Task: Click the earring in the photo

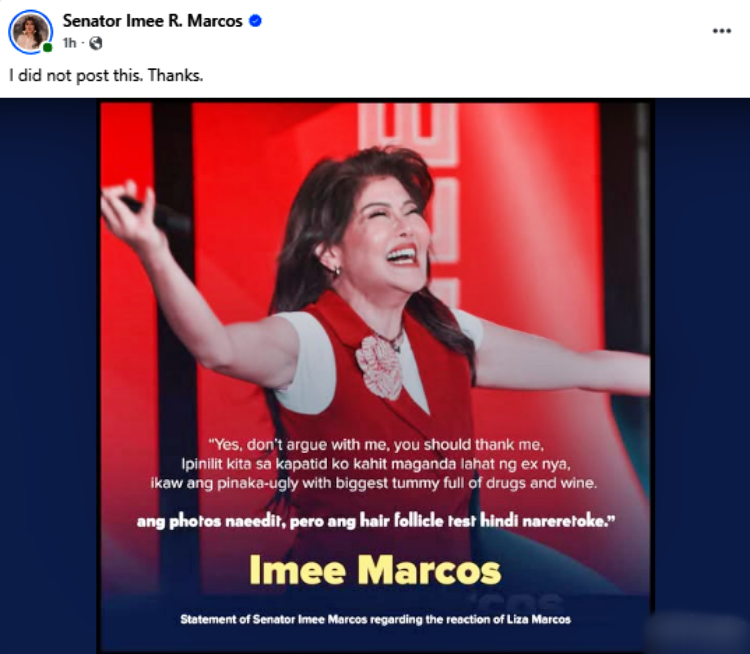Action: (337, 271)
